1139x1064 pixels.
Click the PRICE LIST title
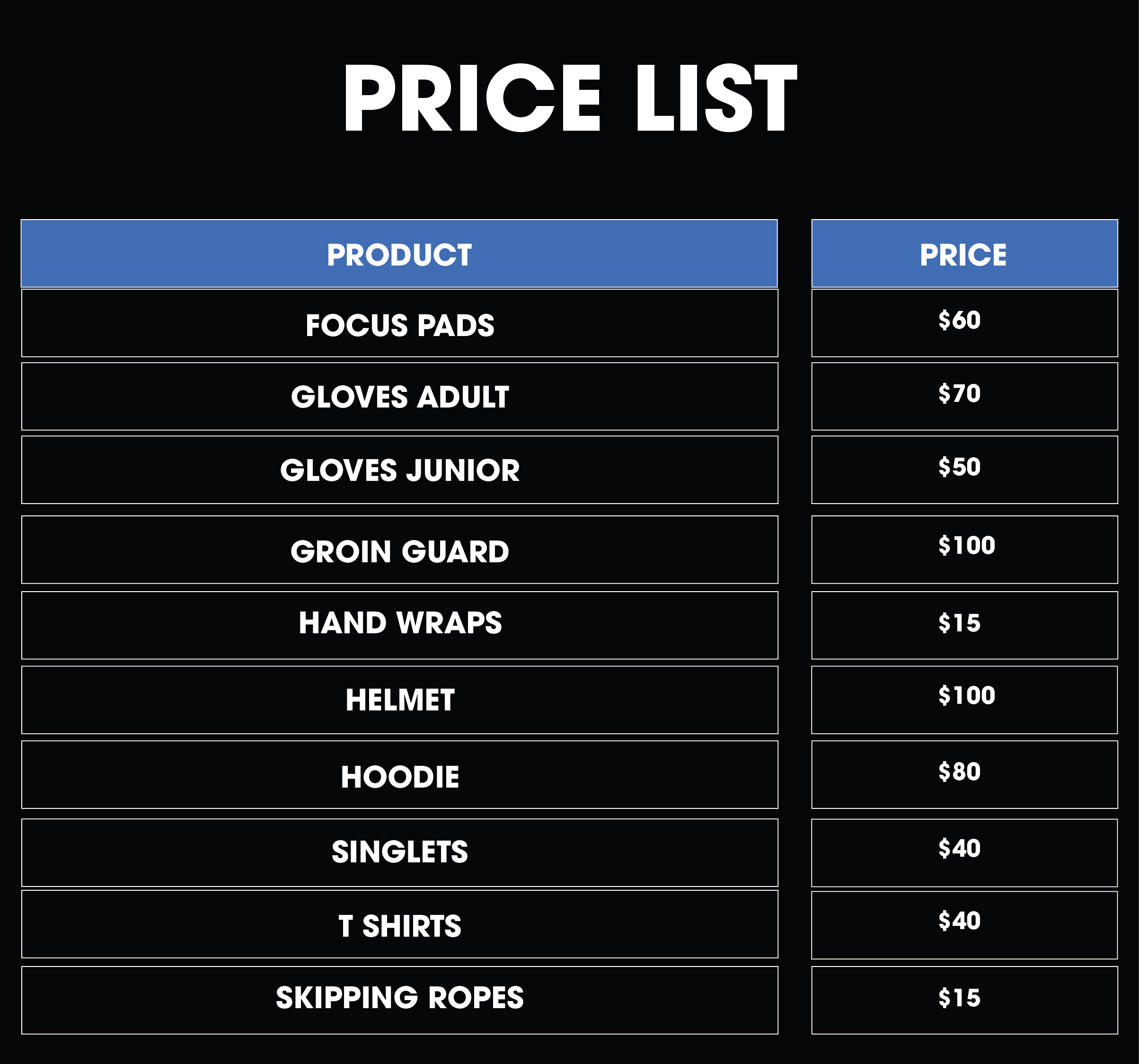(x=570, y=98)
